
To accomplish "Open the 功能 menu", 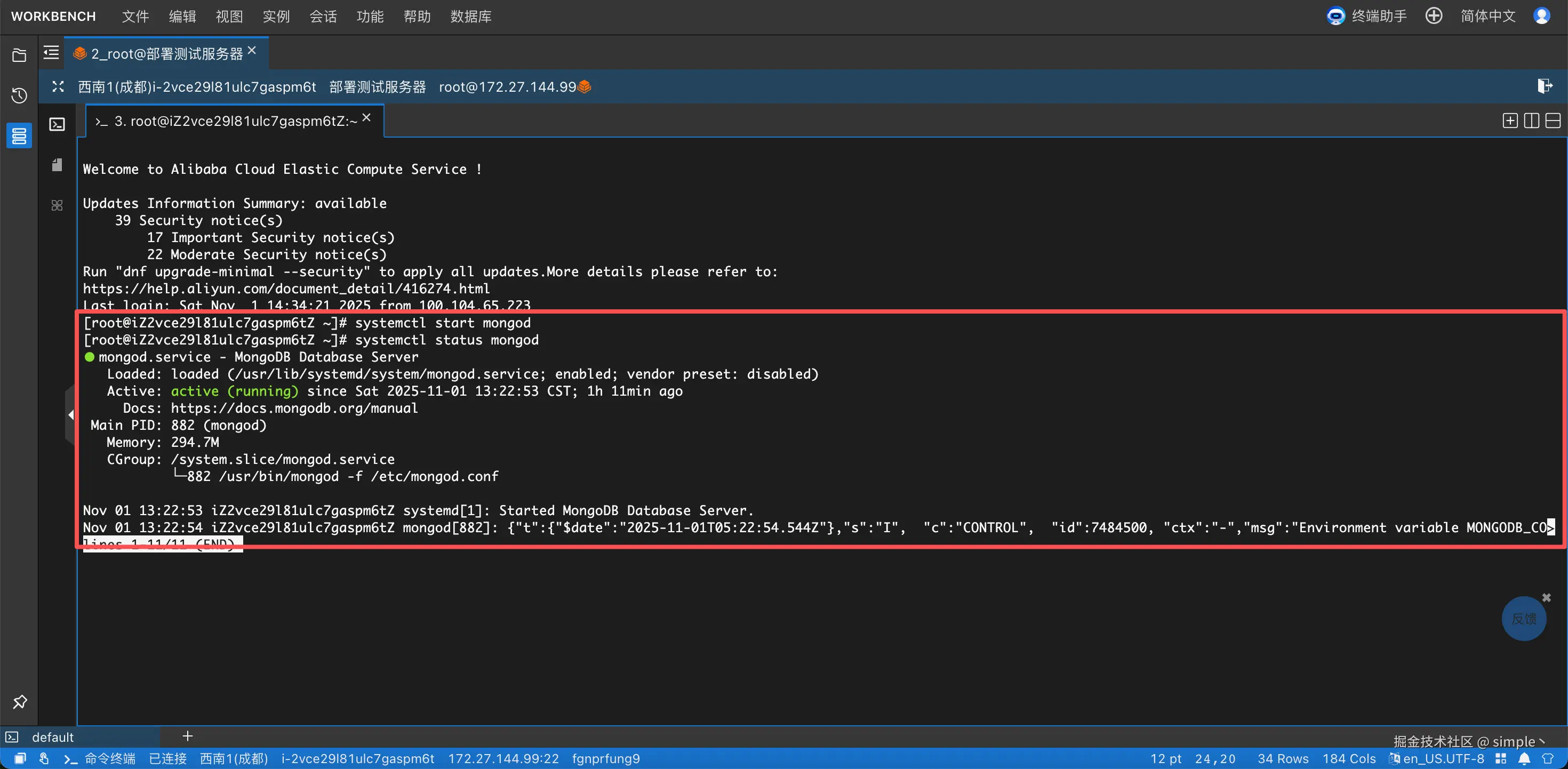I will (x=370, y=17).
